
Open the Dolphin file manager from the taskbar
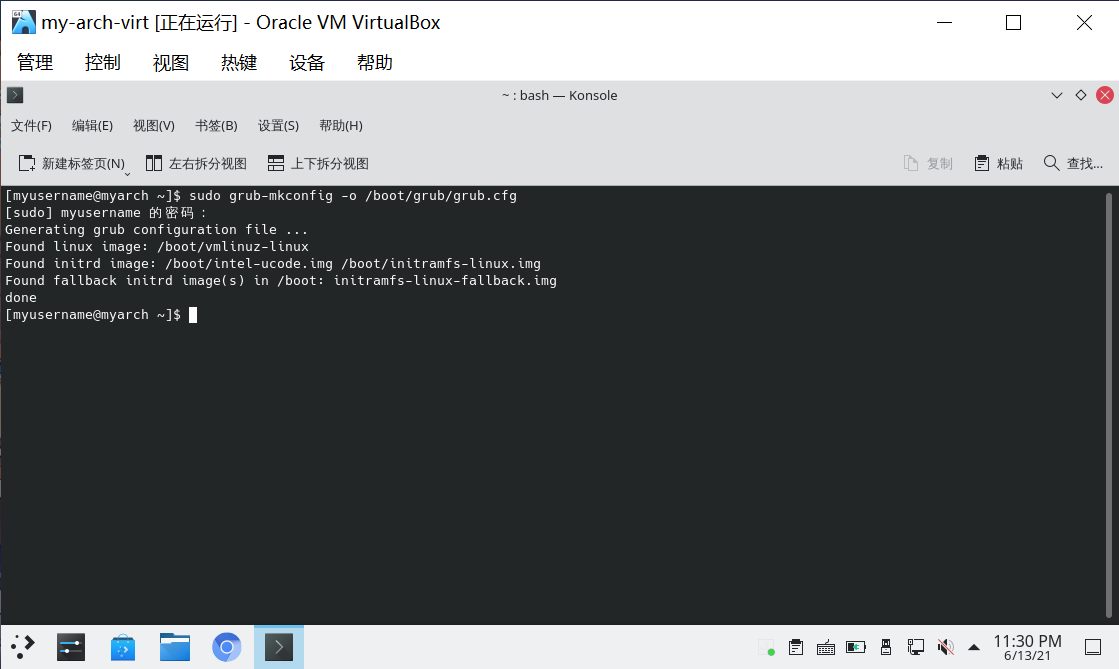(x=174, y=647)
